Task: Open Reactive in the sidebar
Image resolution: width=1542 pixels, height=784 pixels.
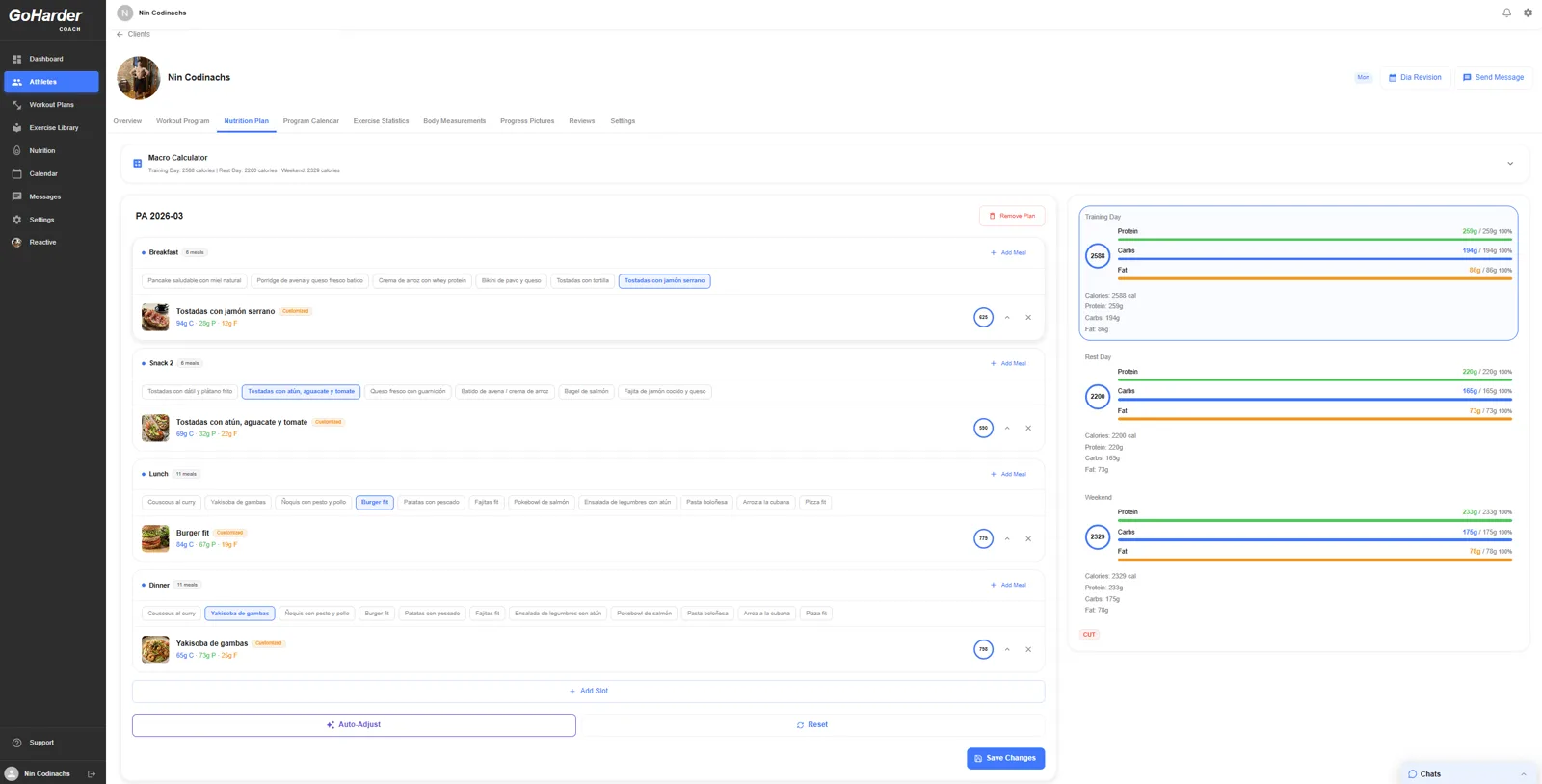Action: coord(51,243)
